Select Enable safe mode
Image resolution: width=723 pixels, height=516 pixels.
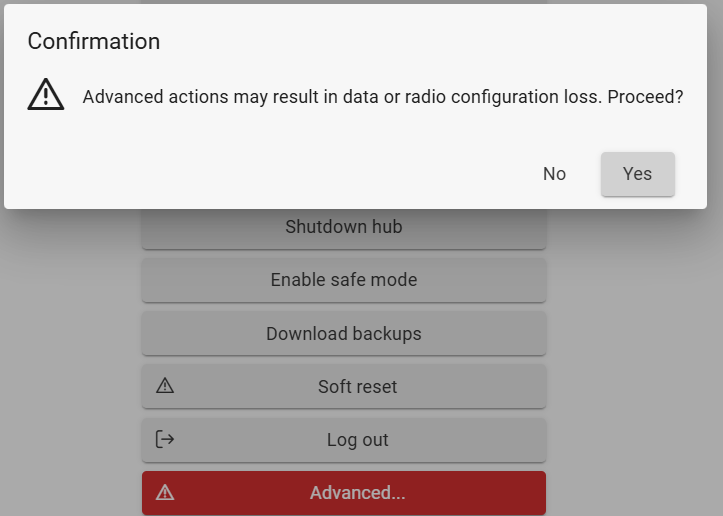(344, 280)
